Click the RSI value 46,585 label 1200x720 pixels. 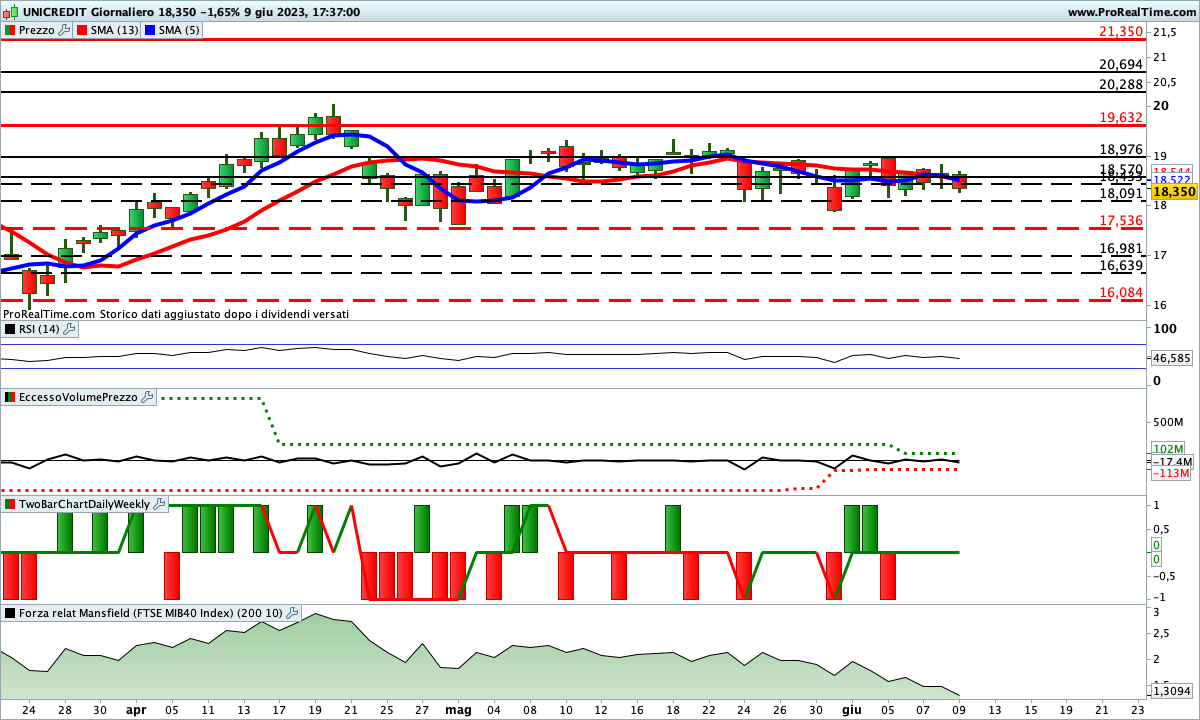click(1171, 357)
